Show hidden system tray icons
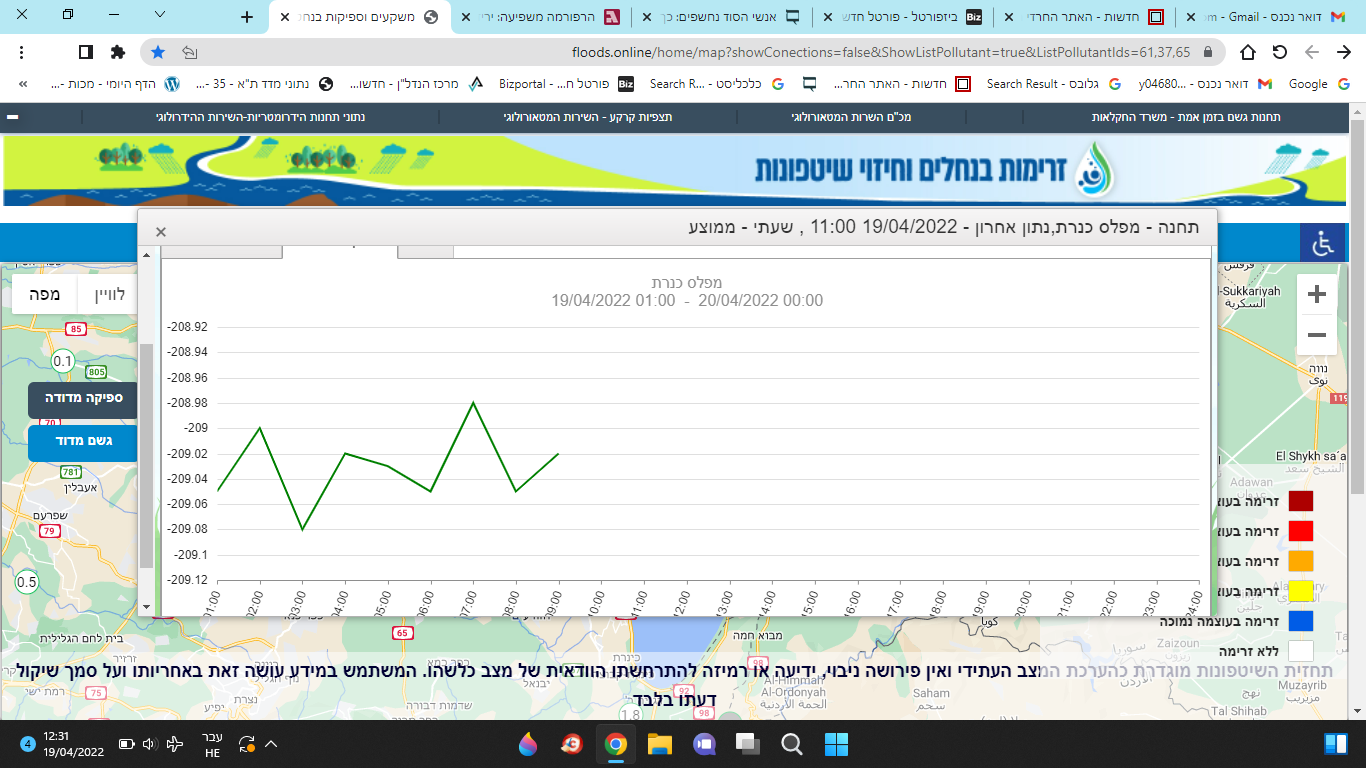 click(x=270, y=744)
